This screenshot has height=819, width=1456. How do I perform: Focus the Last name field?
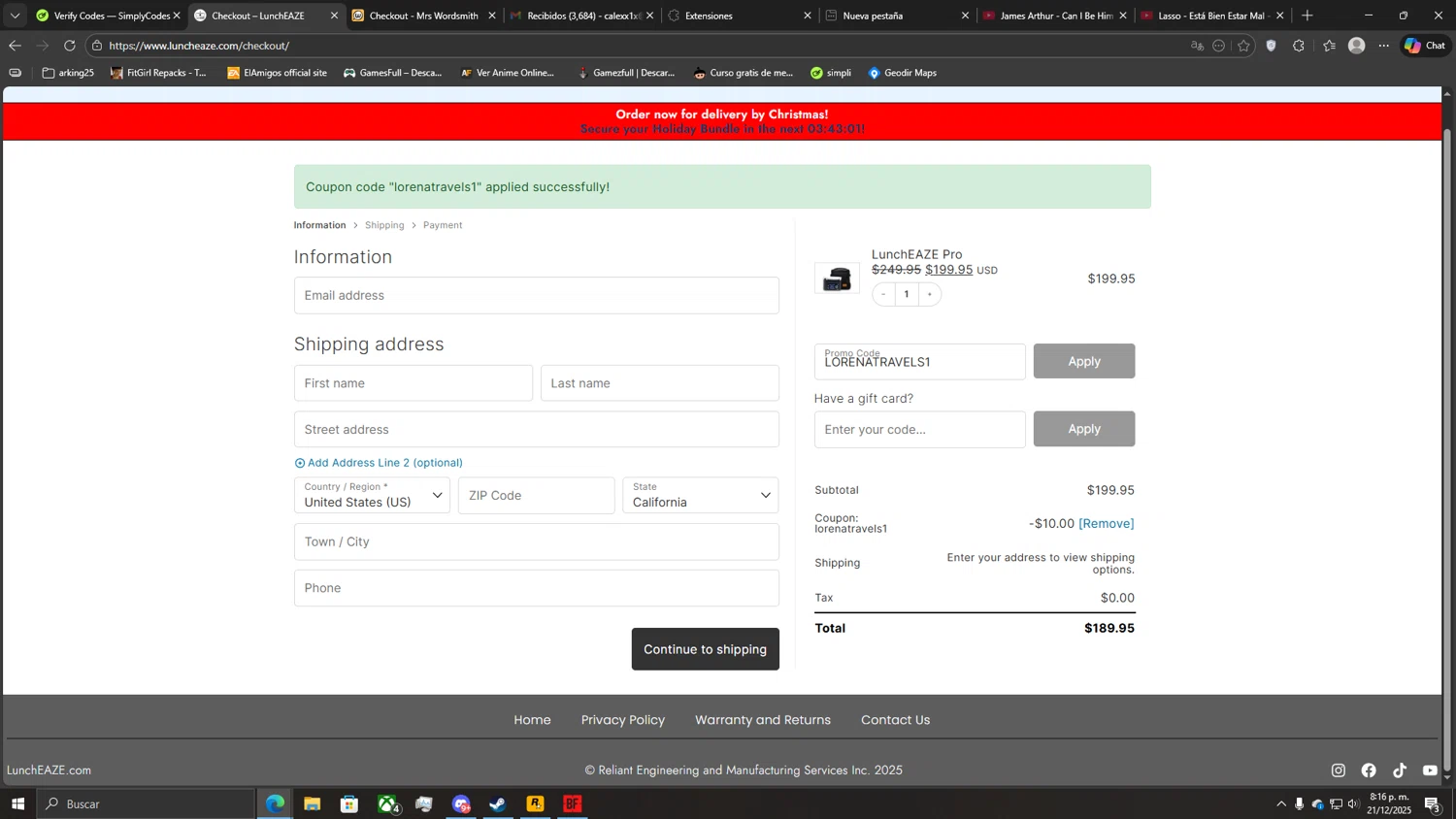click(660, 383)
